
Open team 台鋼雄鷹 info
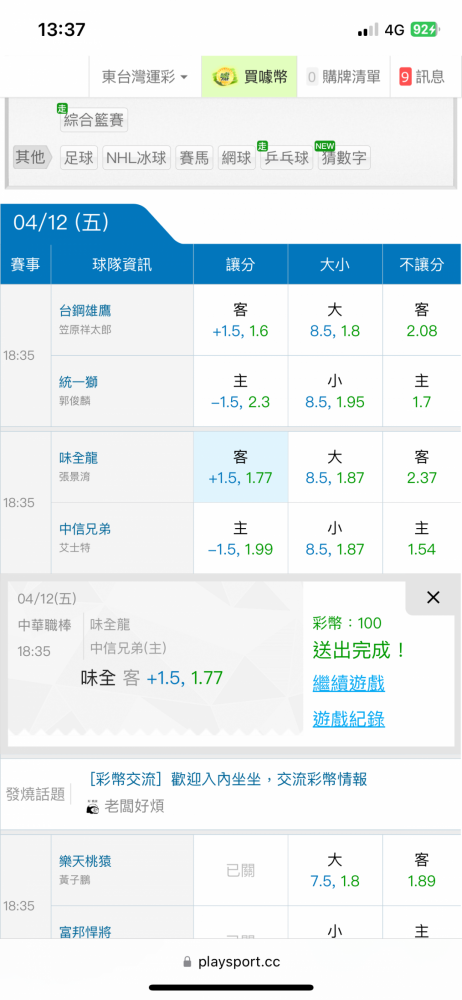point(86,310)
